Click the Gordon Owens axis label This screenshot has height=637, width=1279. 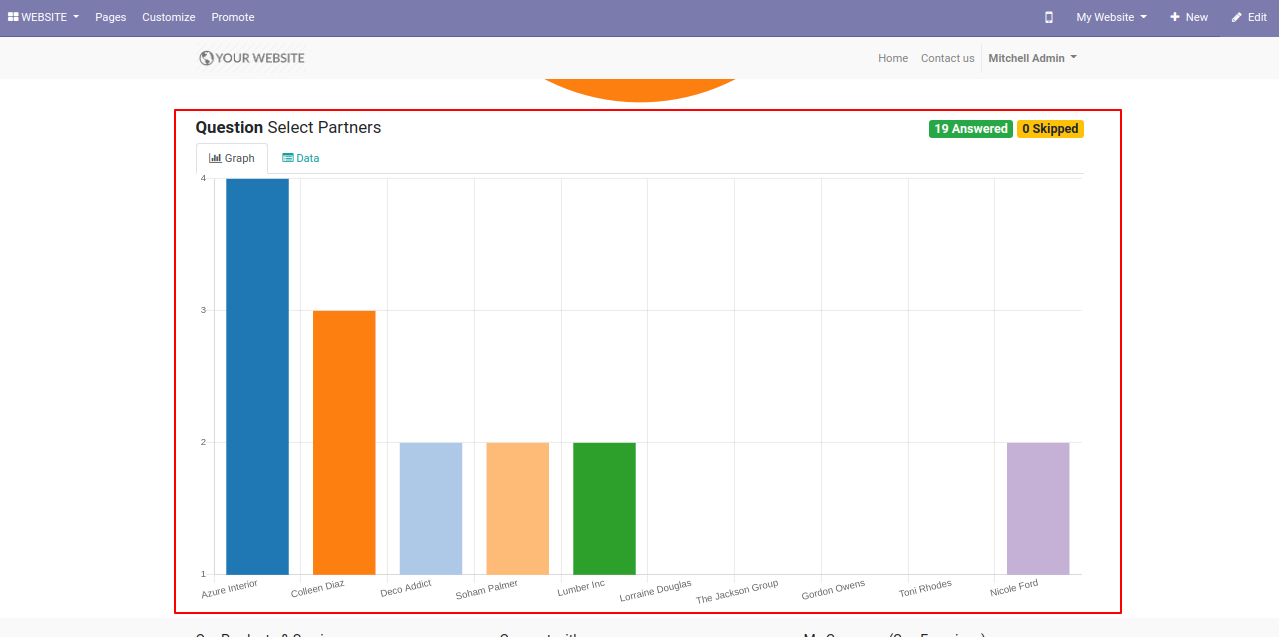coord(833,590)
